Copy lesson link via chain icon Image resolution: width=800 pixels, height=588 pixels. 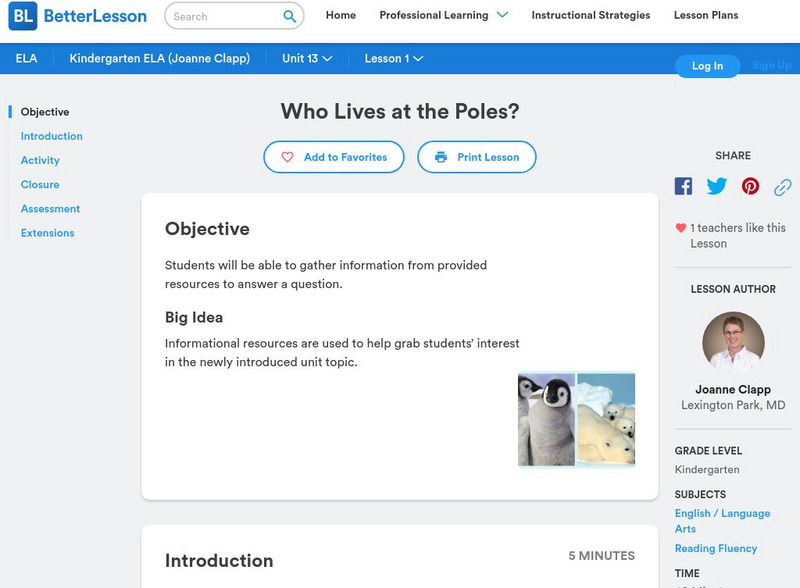(783, 187)
